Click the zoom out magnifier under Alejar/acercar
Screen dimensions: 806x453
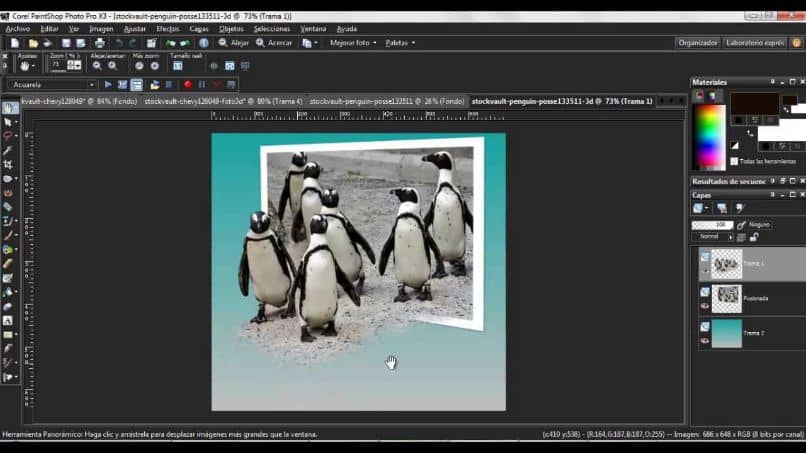(97, 66)
